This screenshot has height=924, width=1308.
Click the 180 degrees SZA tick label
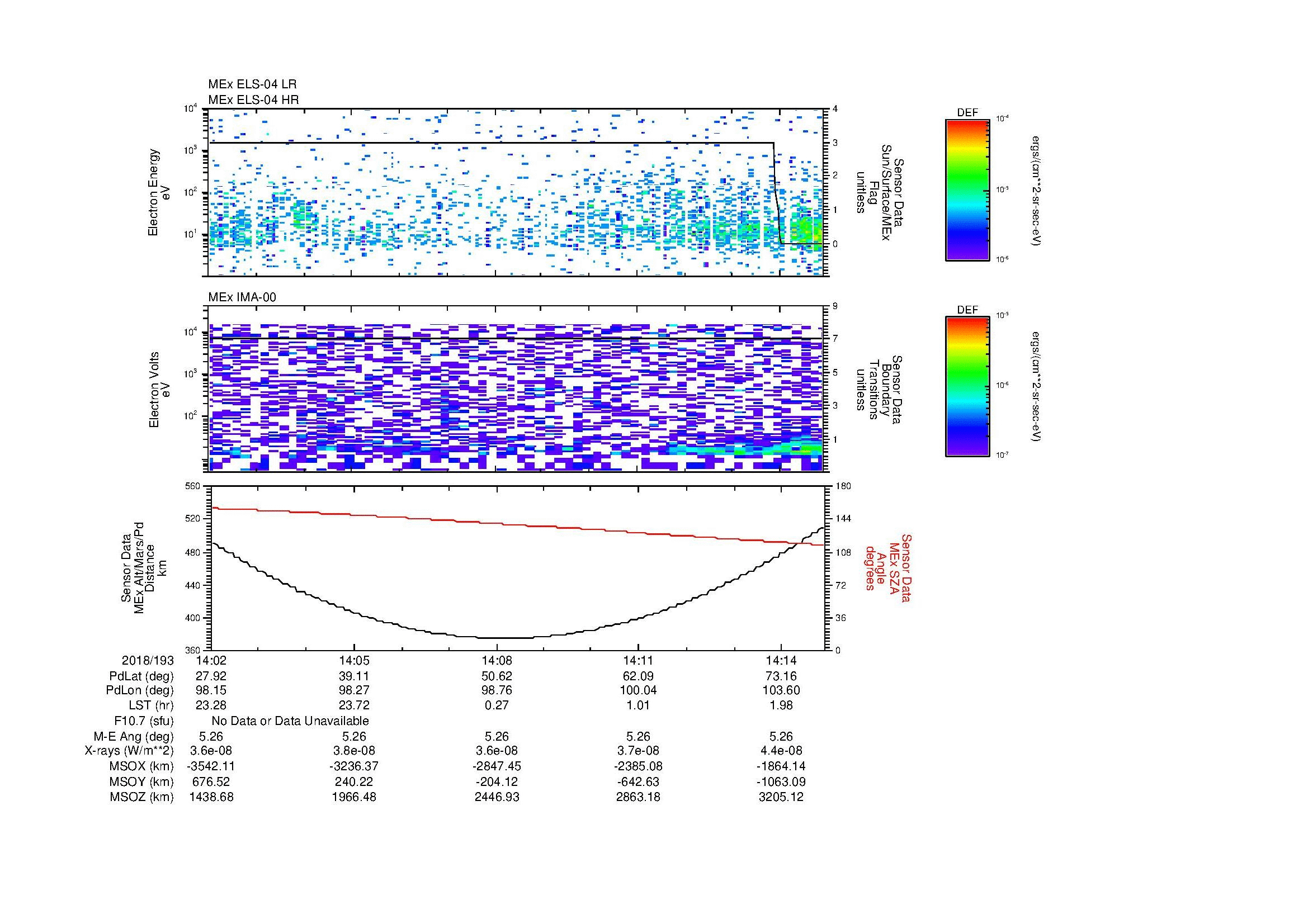point(843,486)
